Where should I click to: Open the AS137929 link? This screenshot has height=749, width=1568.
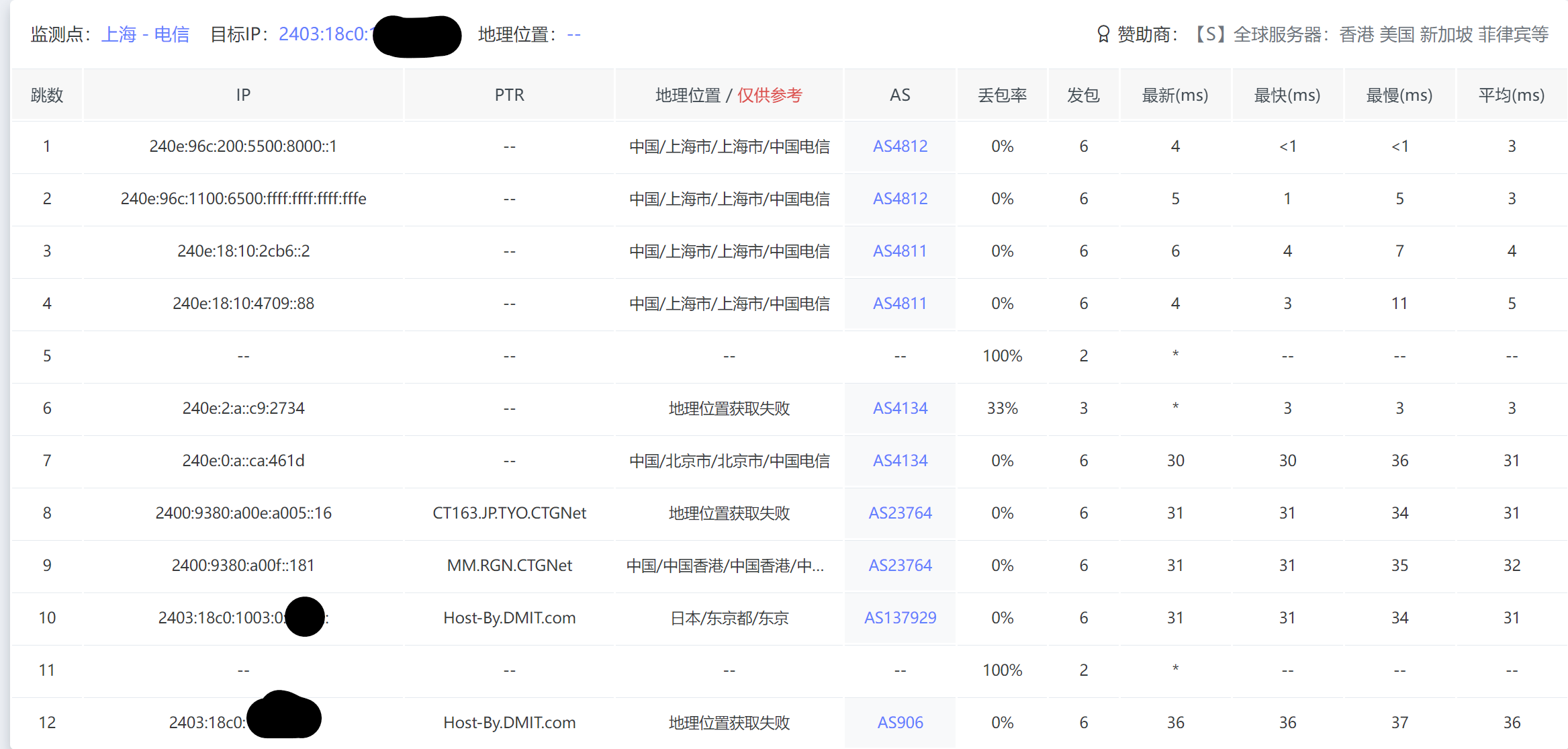[x=900, y=618]
